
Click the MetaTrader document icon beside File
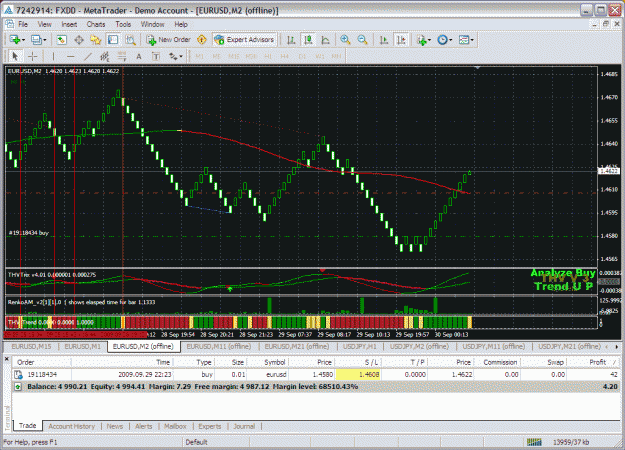tap(10, 24)
